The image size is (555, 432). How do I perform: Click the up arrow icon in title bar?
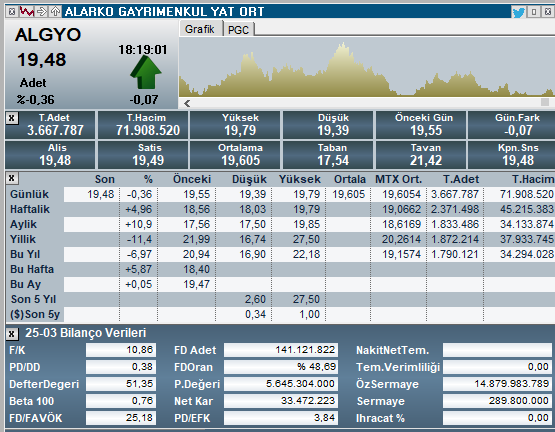[55, 12]
